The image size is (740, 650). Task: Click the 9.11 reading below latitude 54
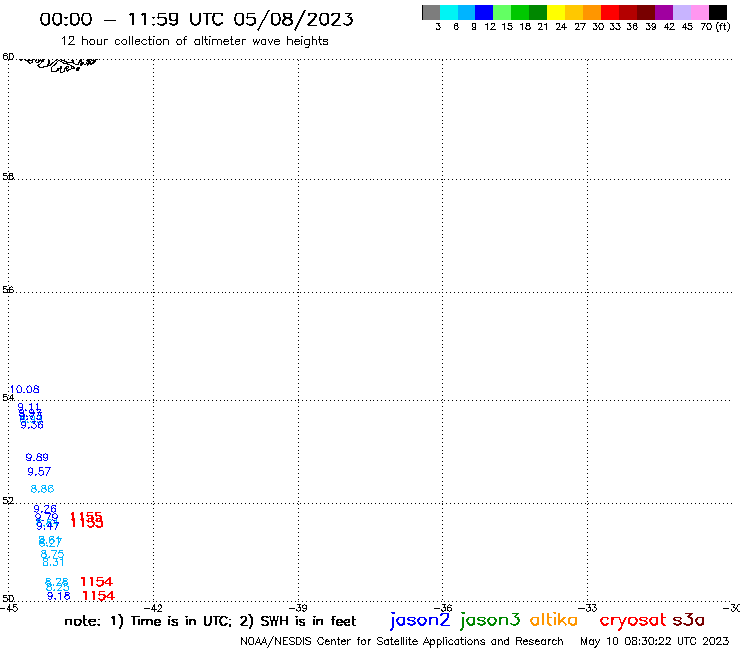pyautogui.click(x=29, y=406)
